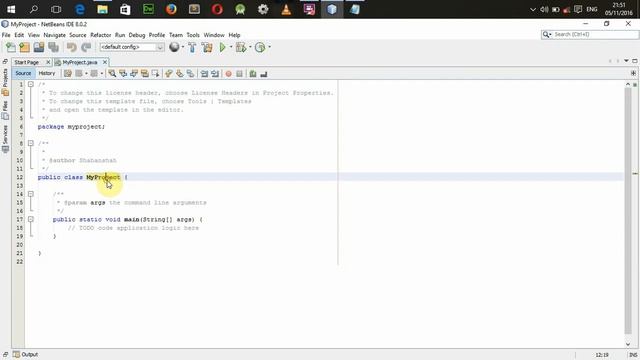Click Shift Line Right icon
Image resolution: width=640 pixels, height=360 pixels.
215,74
